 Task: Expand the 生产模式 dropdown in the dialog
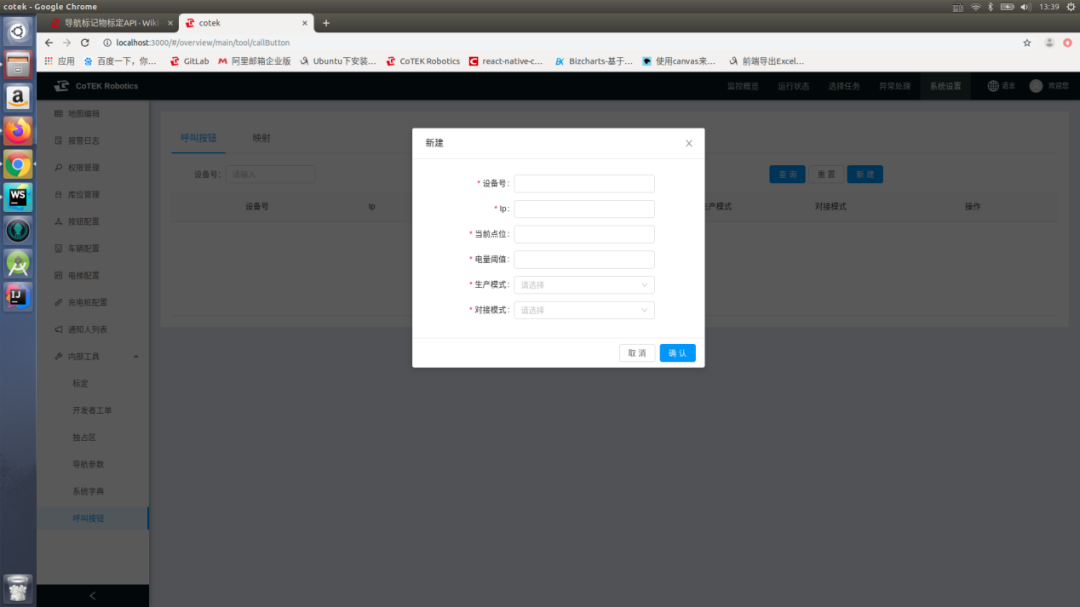tap(584, 285)
